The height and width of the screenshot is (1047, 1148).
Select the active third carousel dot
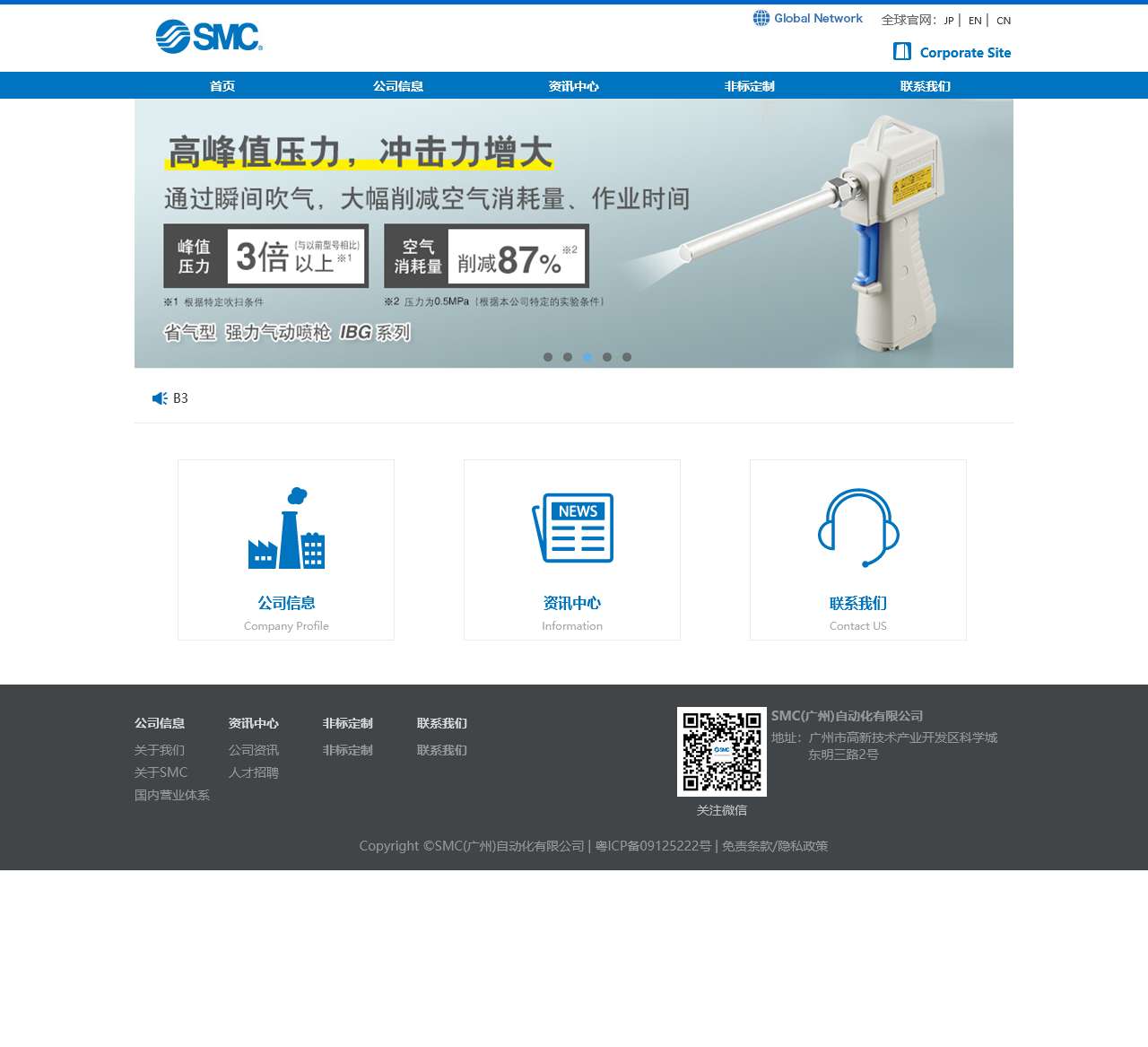(x=587, y=357)
